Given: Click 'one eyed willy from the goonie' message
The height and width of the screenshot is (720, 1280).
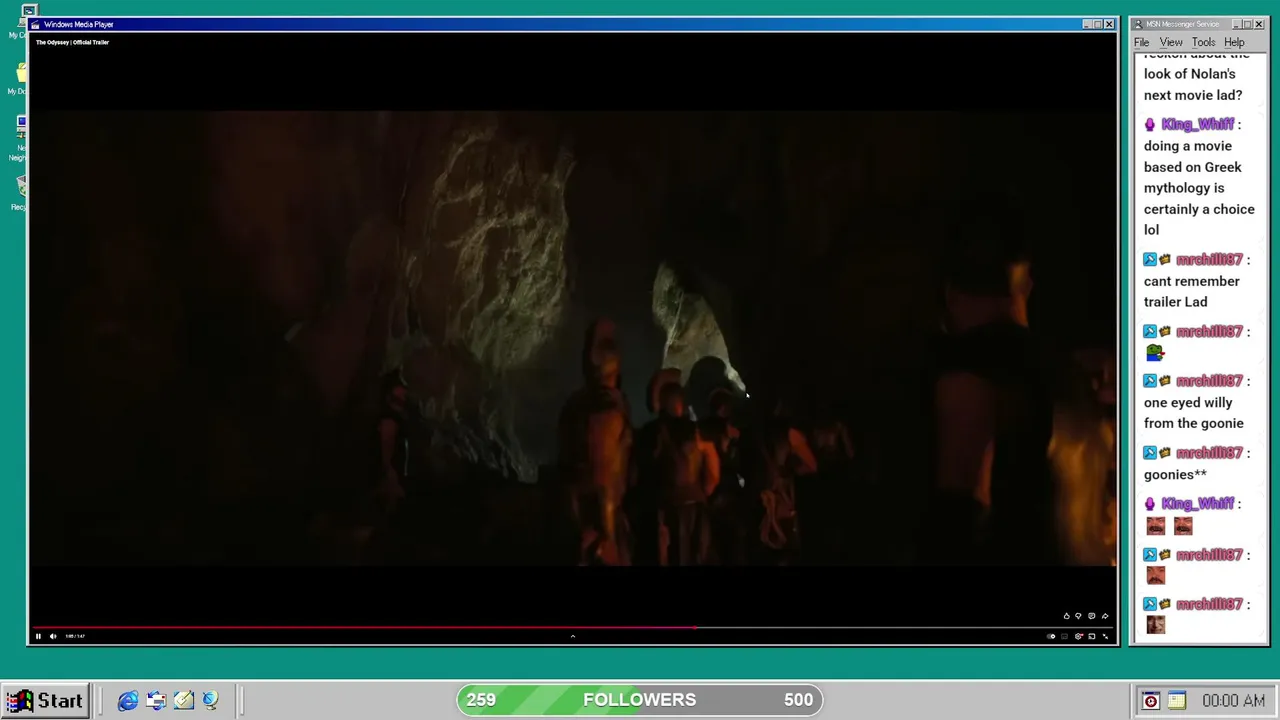Looking at the screenshot, I should 1194,413.
